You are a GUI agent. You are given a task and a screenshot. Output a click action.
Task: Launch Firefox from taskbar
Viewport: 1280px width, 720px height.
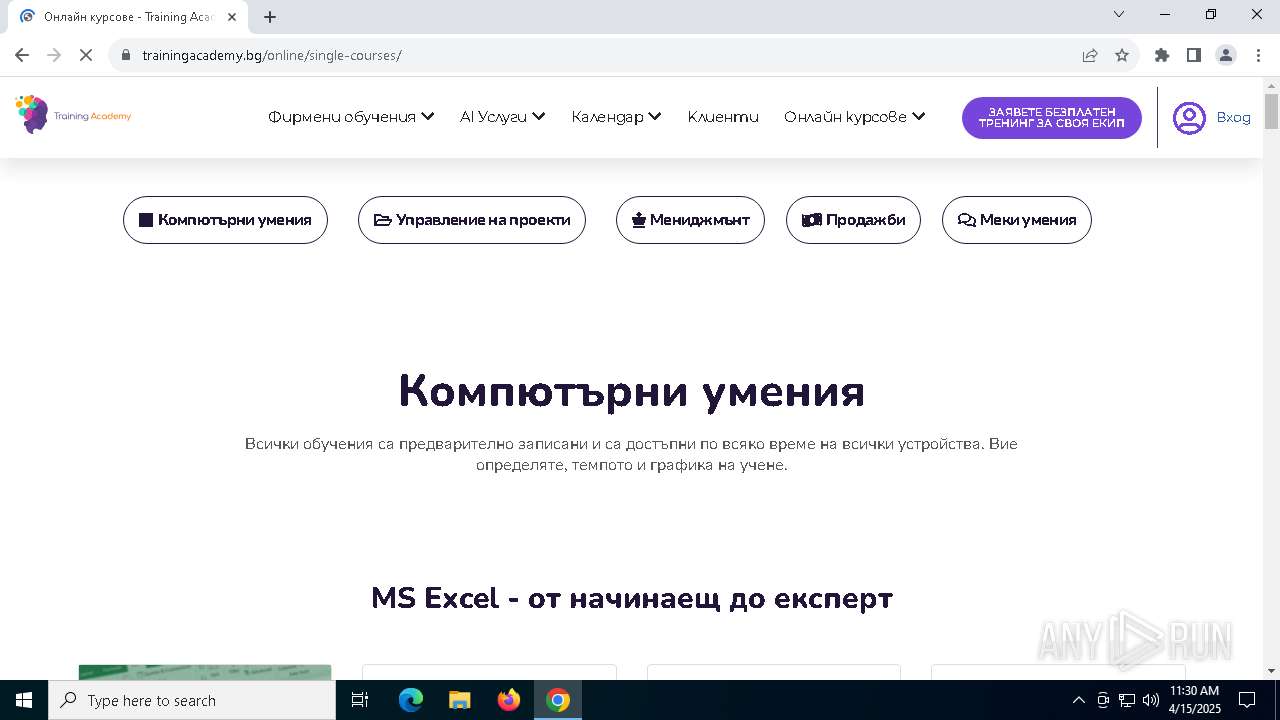509,700
